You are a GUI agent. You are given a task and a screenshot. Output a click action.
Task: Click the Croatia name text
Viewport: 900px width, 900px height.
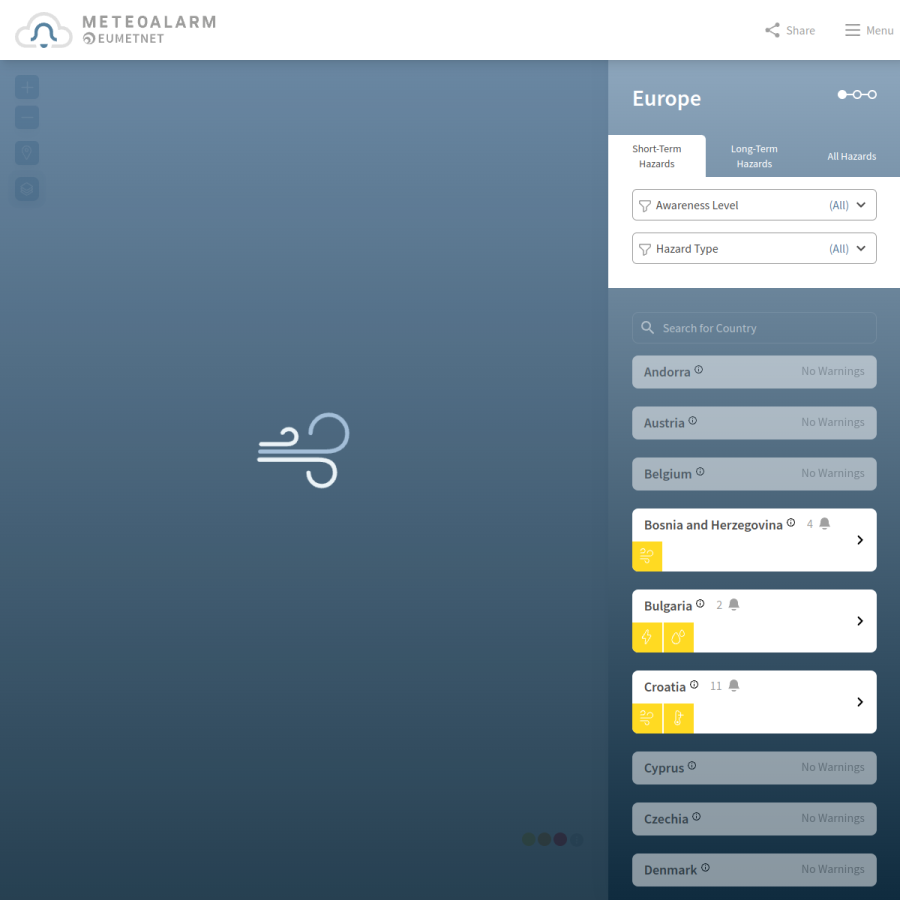click(x=665, y=687)
